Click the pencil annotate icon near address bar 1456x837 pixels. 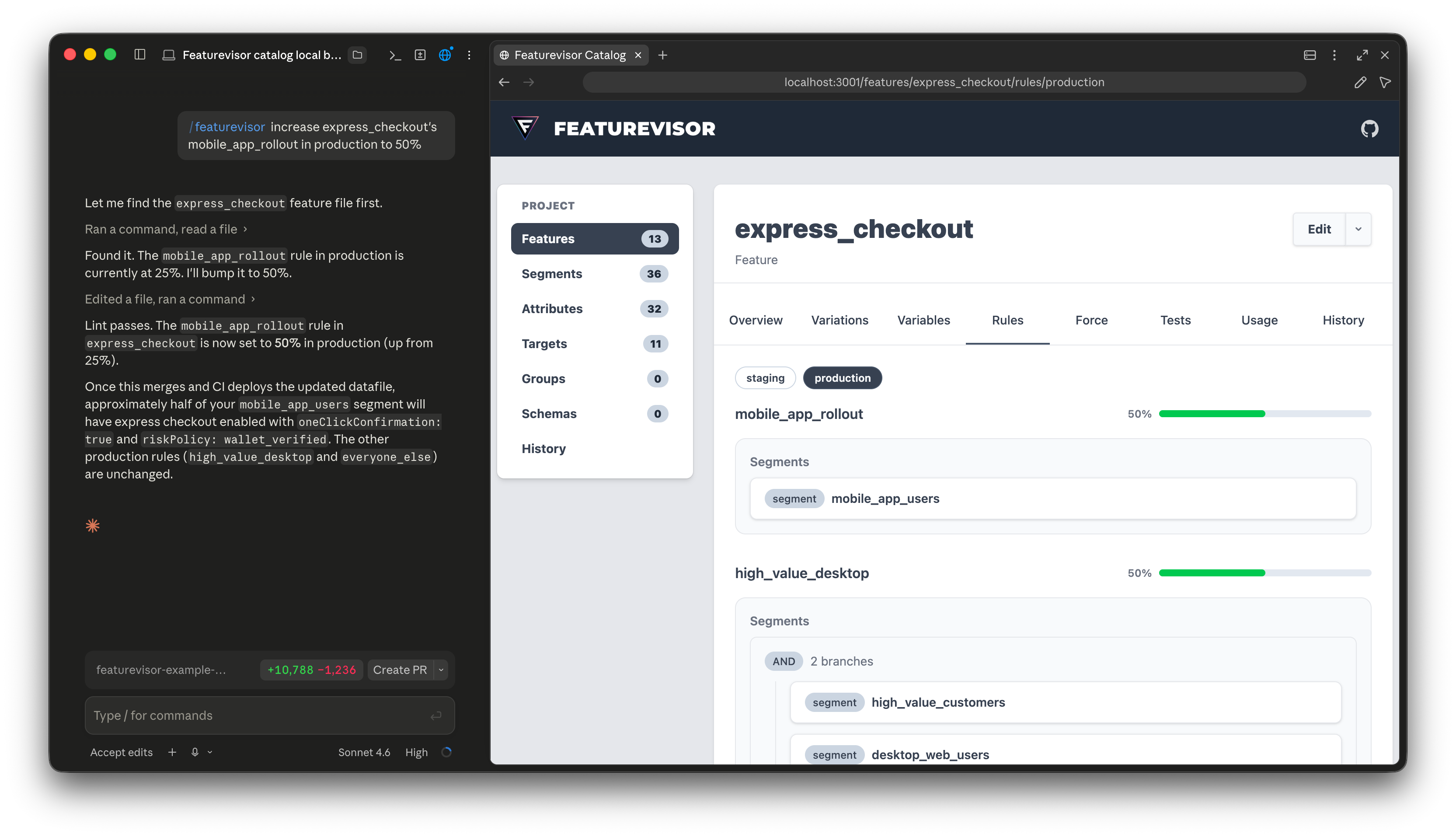pos(1360,82)
